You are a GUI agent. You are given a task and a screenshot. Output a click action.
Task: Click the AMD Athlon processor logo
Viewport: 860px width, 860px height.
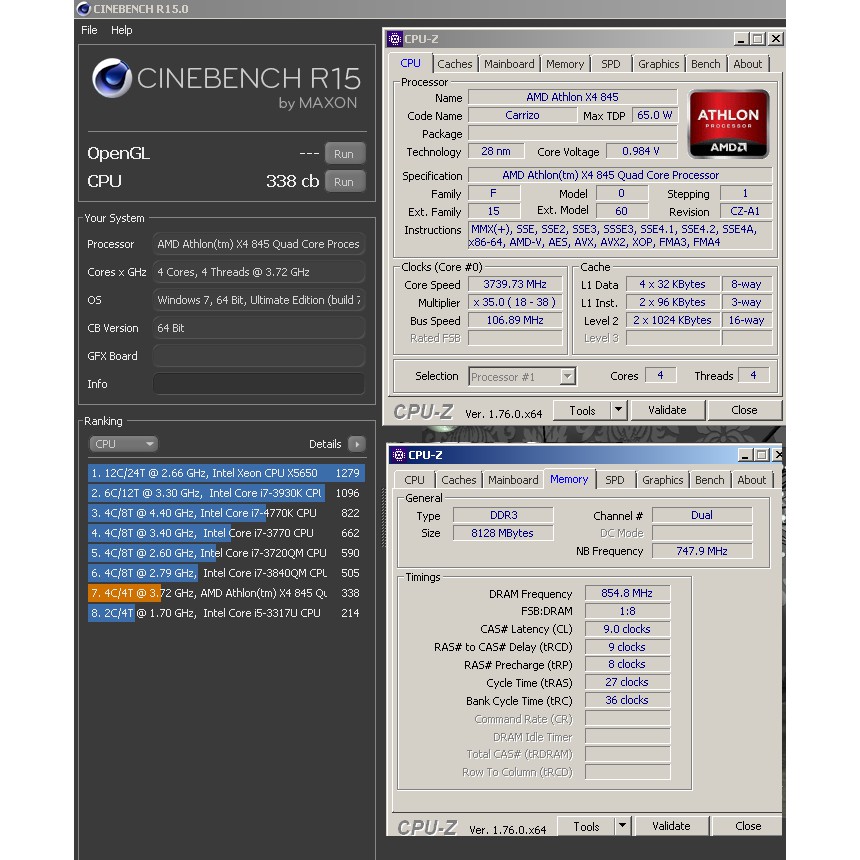point(729,124)
